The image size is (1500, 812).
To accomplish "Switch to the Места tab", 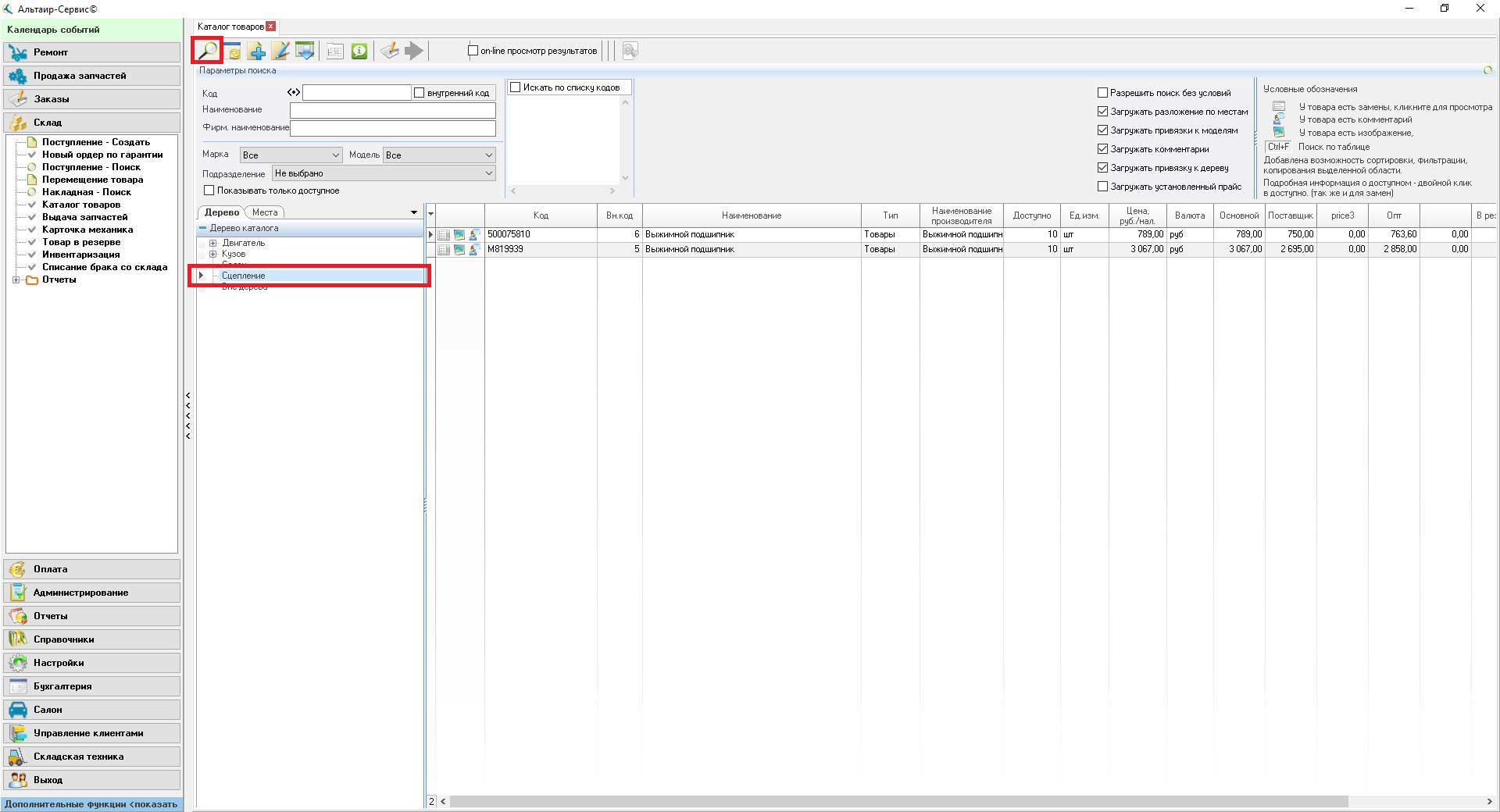I will coord(265,212).
